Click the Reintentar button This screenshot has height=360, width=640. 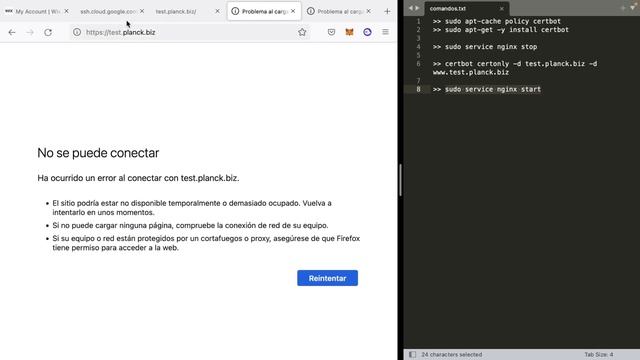click(x=327, y=278)
